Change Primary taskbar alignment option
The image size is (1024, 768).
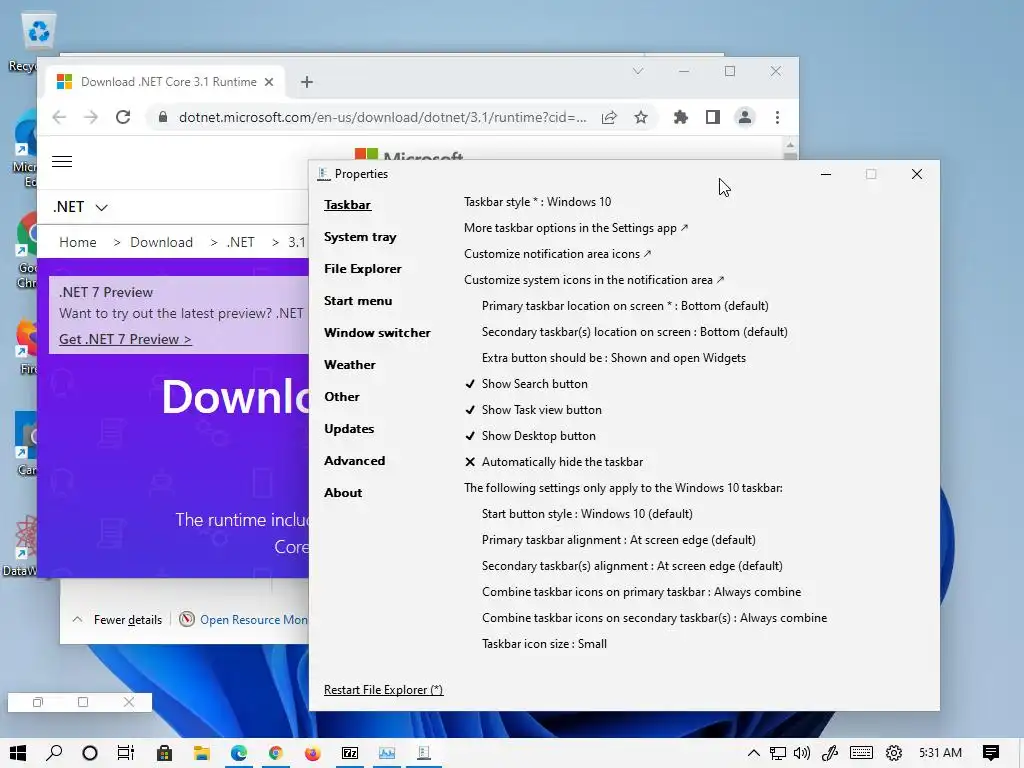coord(618,540)
